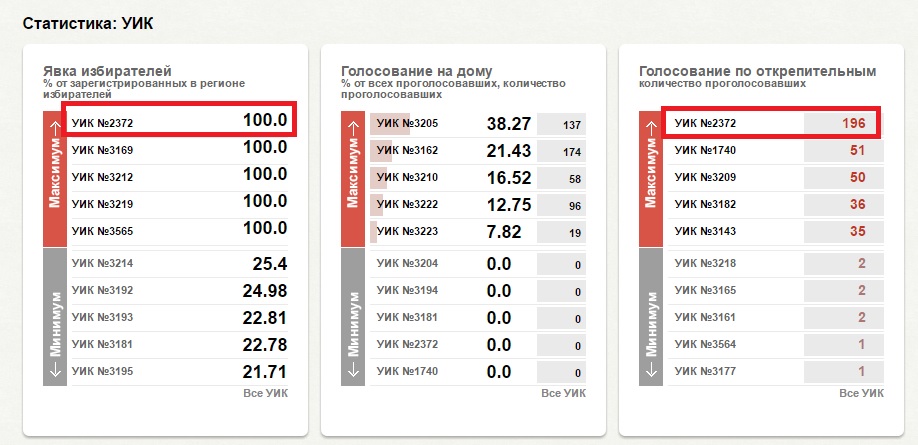Select УИК №3210 in home voting list
Viewport: 918px width, 445px height.
(x=406, y=179)
